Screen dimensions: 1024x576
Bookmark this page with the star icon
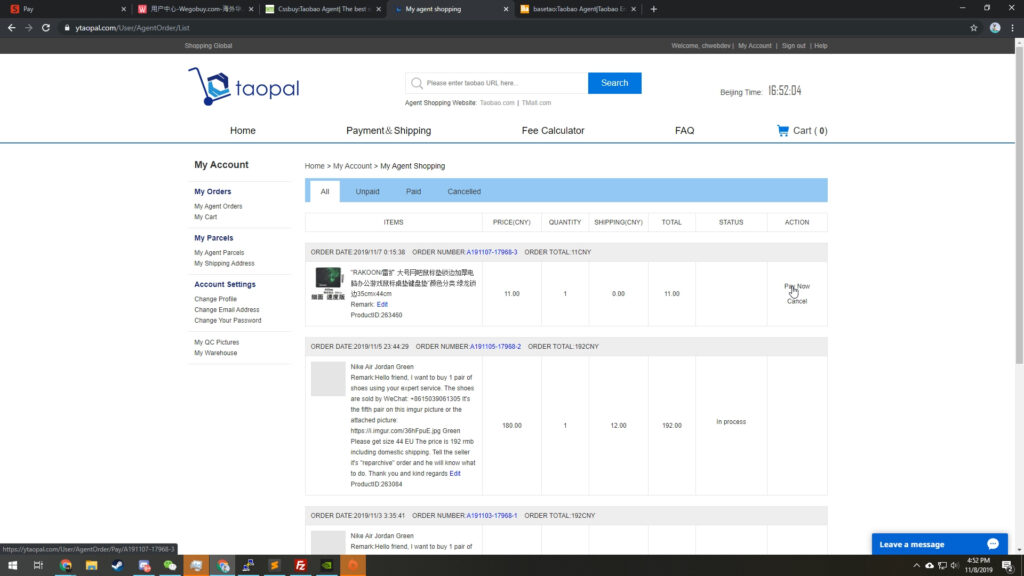click(x=974, y=28)
